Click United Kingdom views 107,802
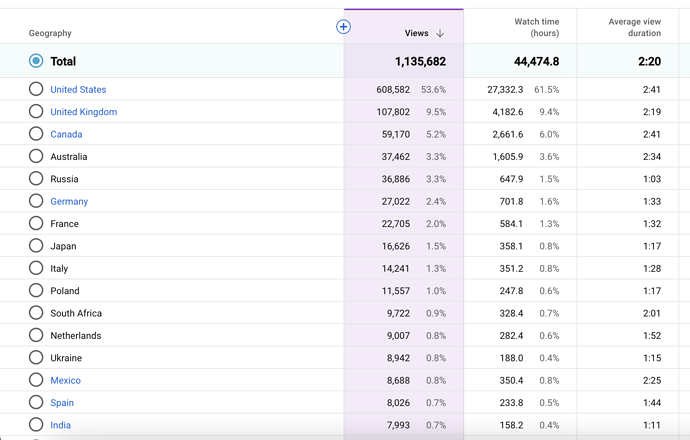690x440 pixels. (x=393, y=112)
